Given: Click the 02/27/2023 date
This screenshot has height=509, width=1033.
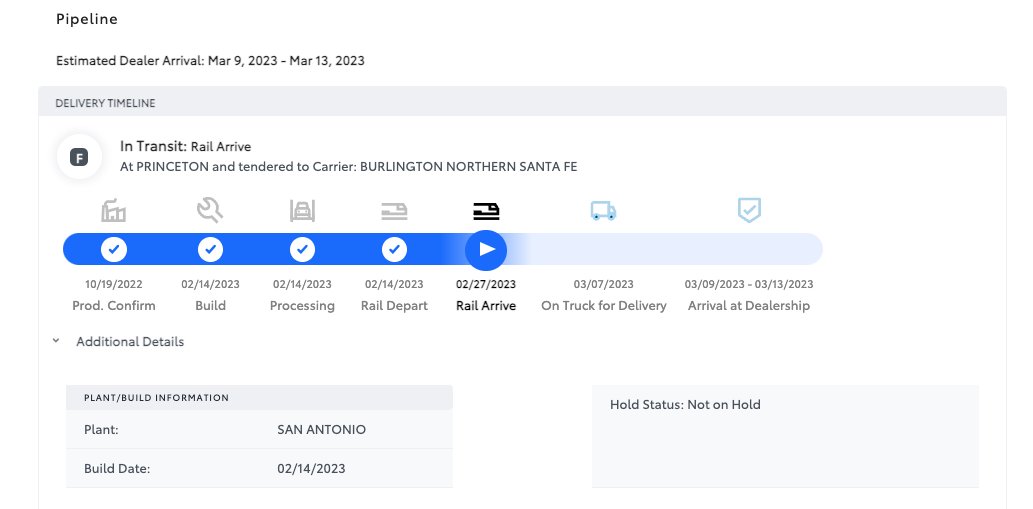Looking at the screenshot, I should (486, 284).
